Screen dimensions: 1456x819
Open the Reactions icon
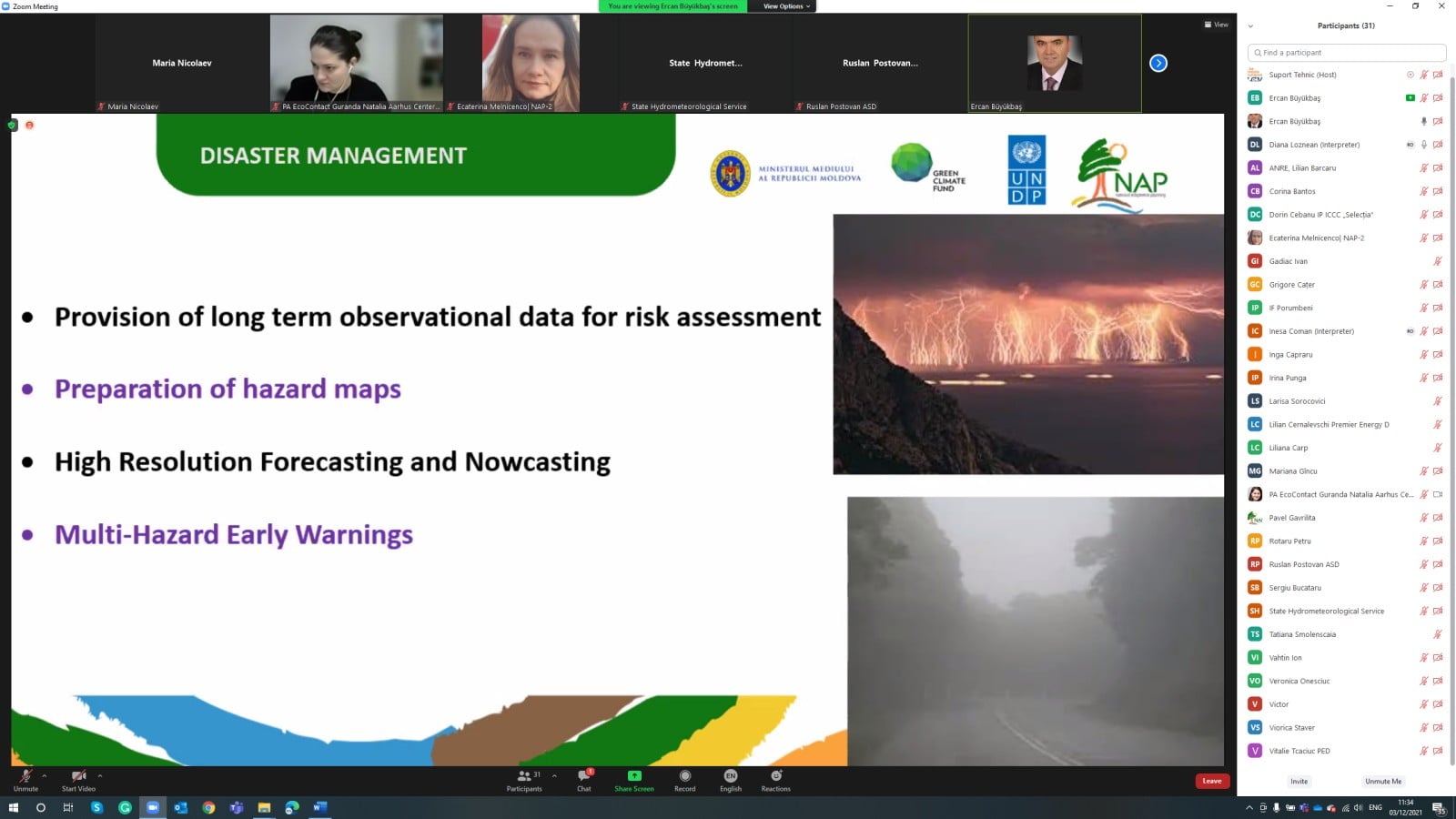point(775,776)
